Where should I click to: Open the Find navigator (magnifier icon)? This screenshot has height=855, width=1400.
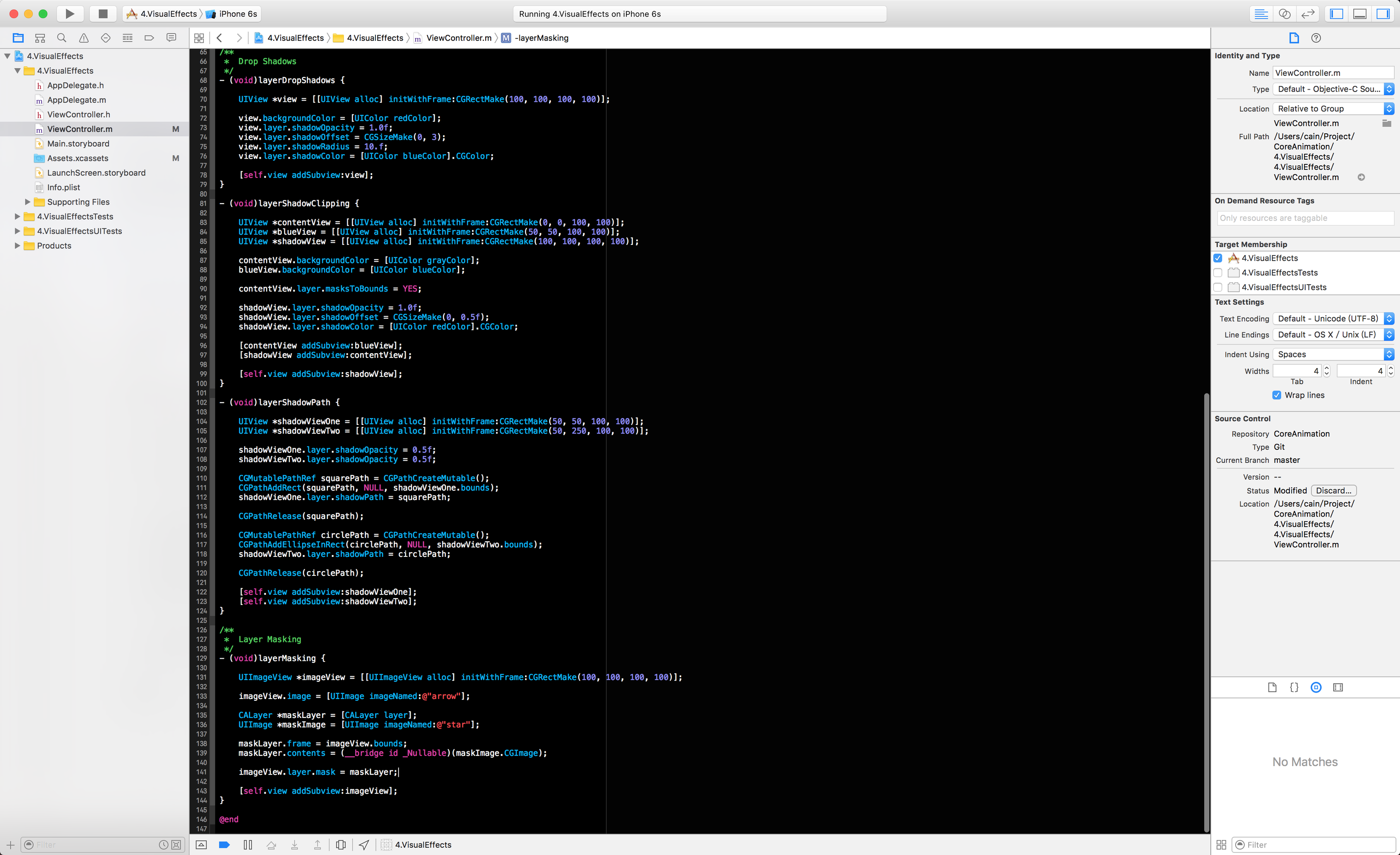click(62, 38)
